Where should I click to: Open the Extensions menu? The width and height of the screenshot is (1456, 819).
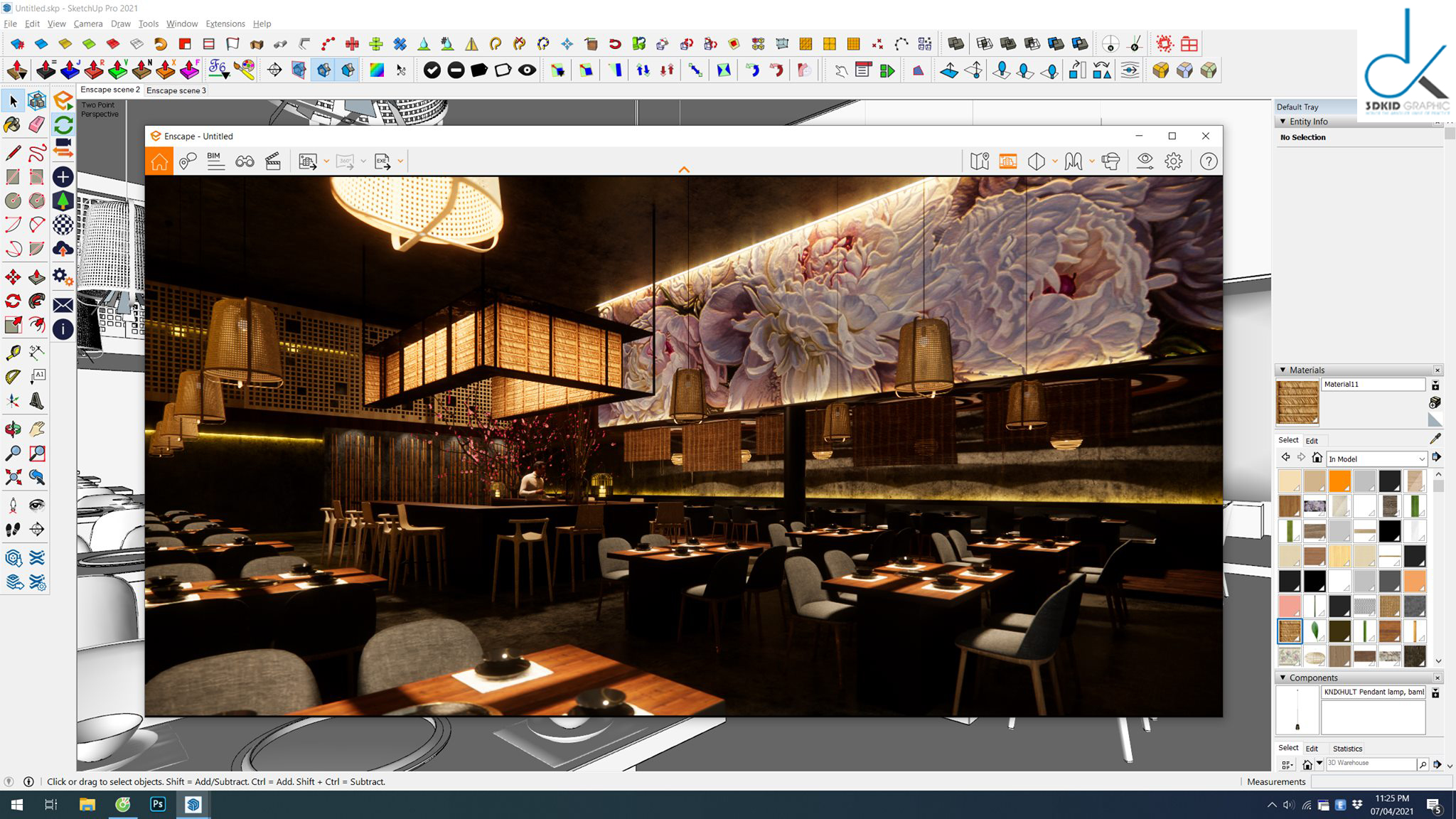point(225,23)
